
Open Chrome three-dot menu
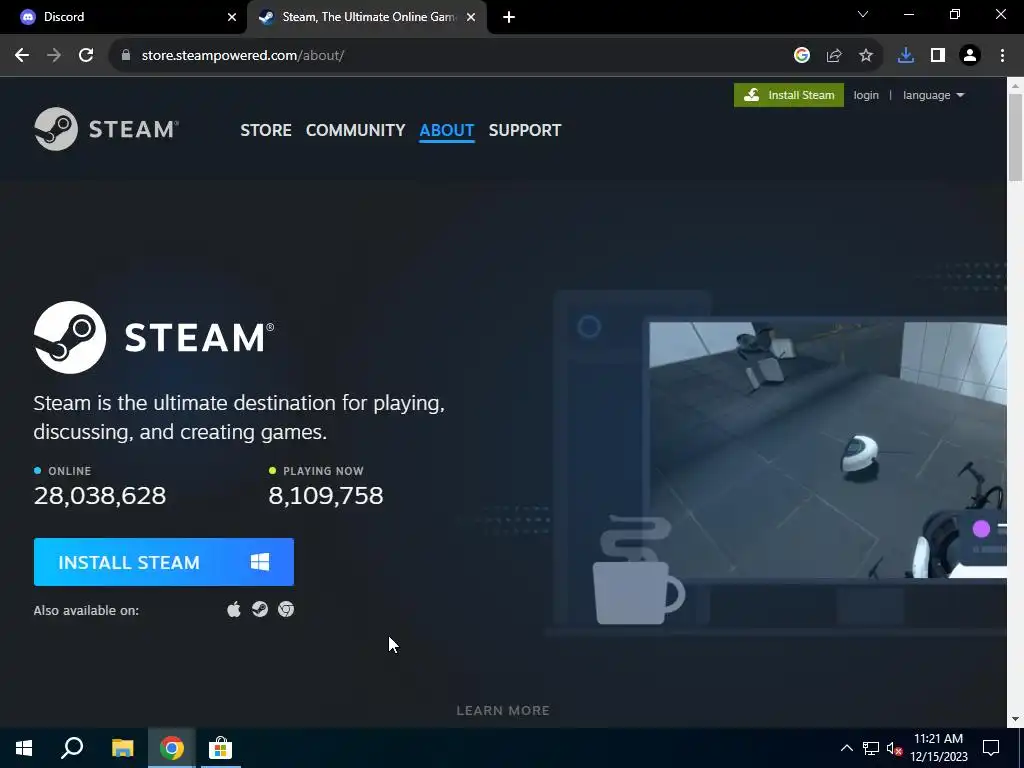(1002, 56)
